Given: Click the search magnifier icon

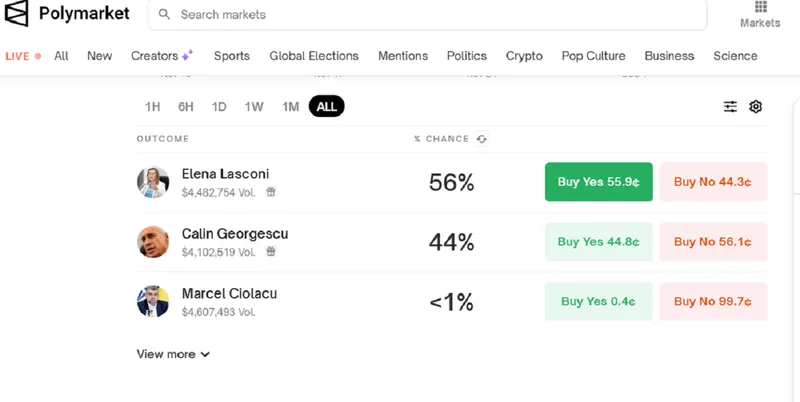Looking at the screenshot, I should 165,15.
